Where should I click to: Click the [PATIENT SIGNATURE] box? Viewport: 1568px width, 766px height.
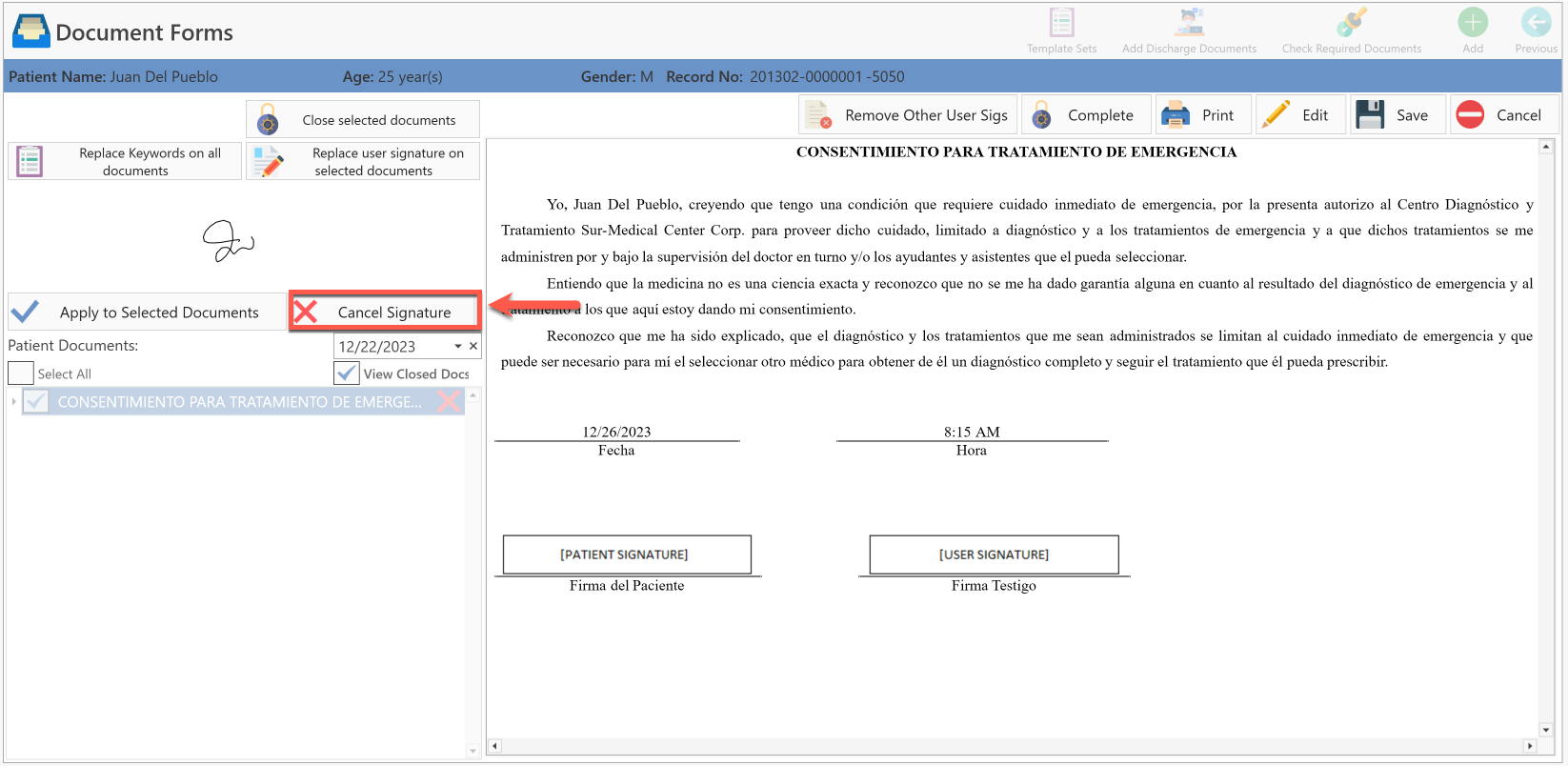tap(627, 554)
